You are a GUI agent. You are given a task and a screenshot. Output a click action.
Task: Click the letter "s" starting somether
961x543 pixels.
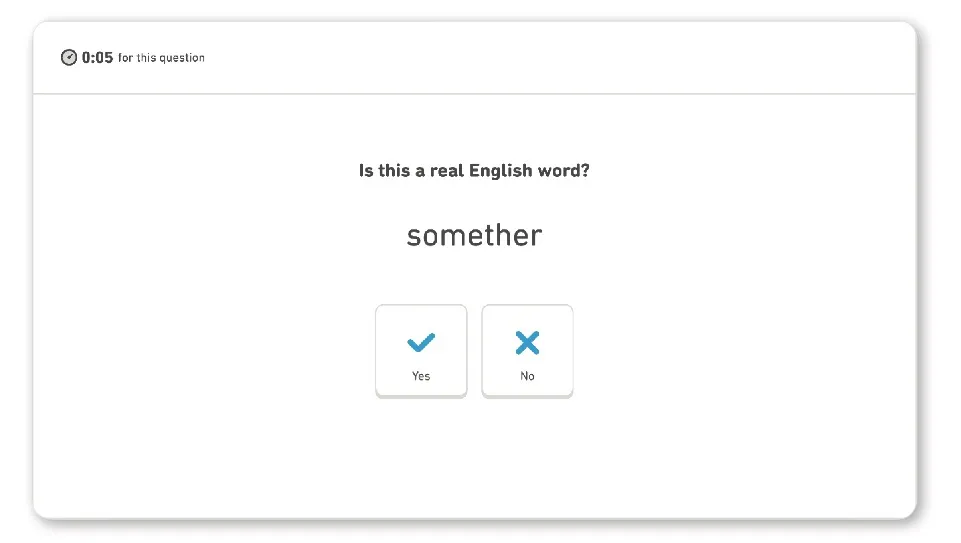414,237
